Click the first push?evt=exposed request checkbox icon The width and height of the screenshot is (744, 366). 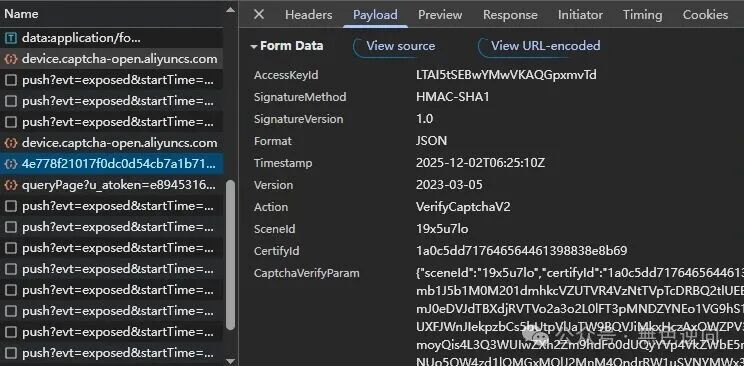(x=10, y=80)
